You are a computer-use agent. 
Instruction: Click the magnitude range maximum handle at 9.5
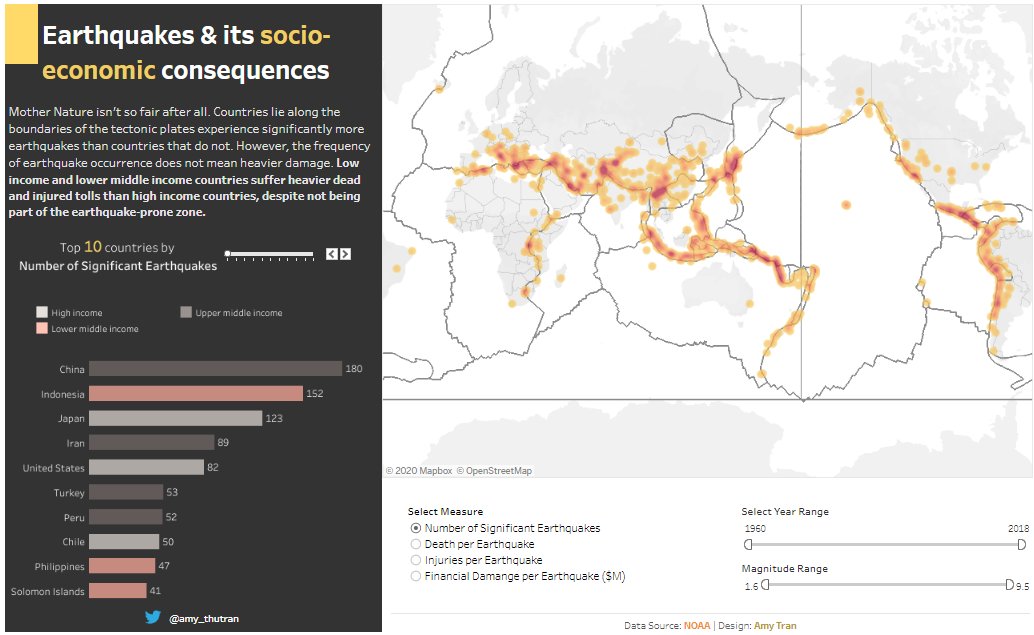[1009, 585]
